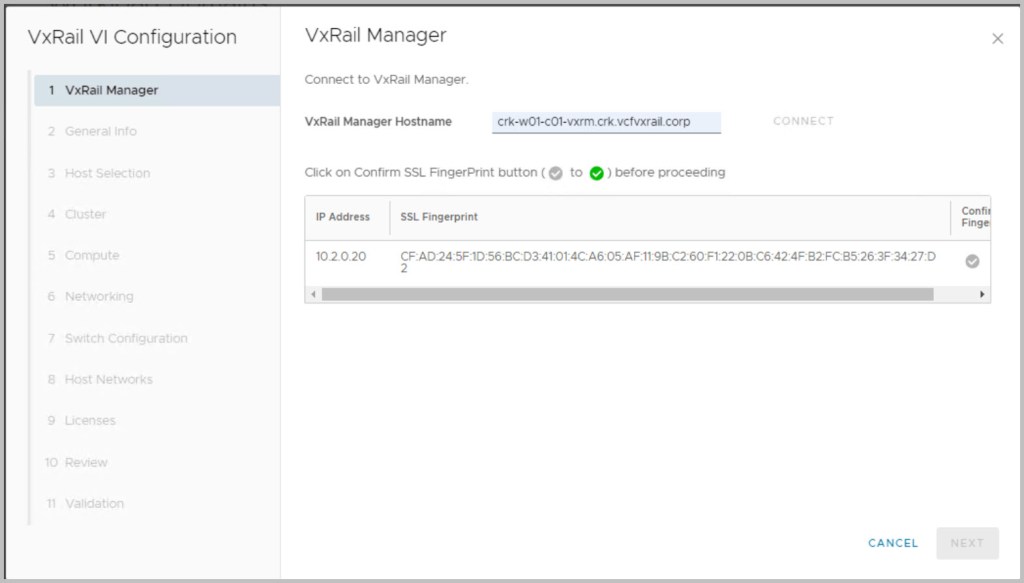Close the VxRail VI Configuration dialog
The width and height of the screenshot is (1024, 583).
click(997, 39)
